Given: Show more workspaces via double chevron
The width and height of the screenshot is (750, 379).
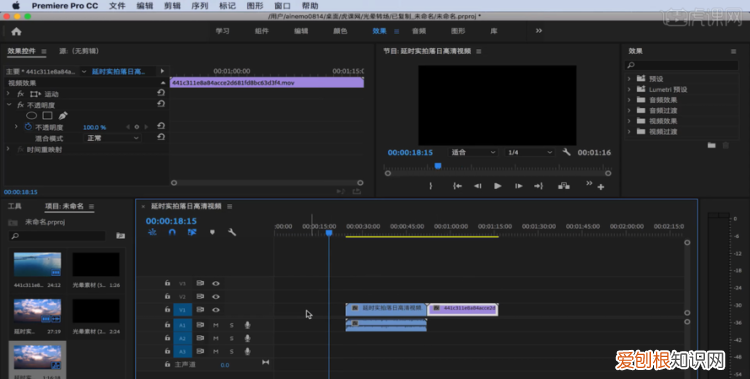Looking at the screenshot, I should pos(539,31).
